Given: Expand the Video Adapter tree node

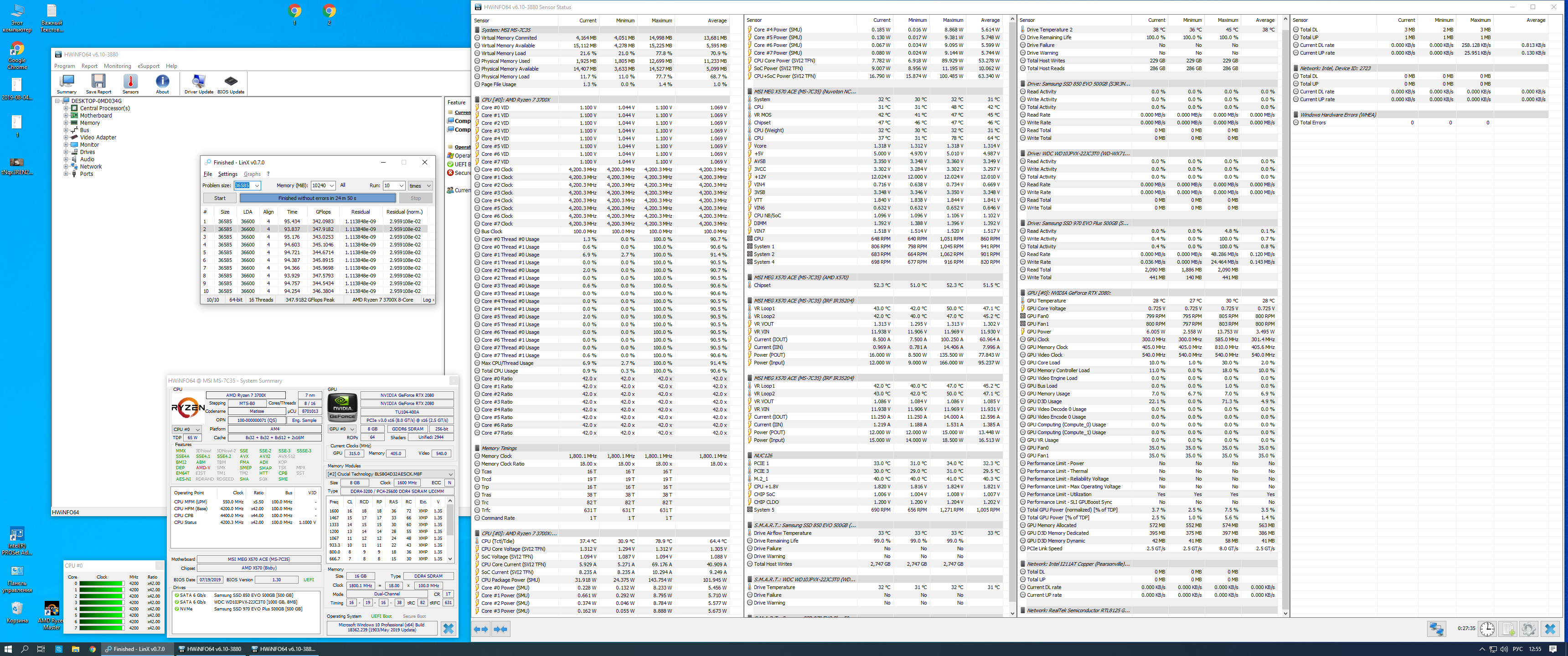Looking at the screenshot, I should 66,138.
